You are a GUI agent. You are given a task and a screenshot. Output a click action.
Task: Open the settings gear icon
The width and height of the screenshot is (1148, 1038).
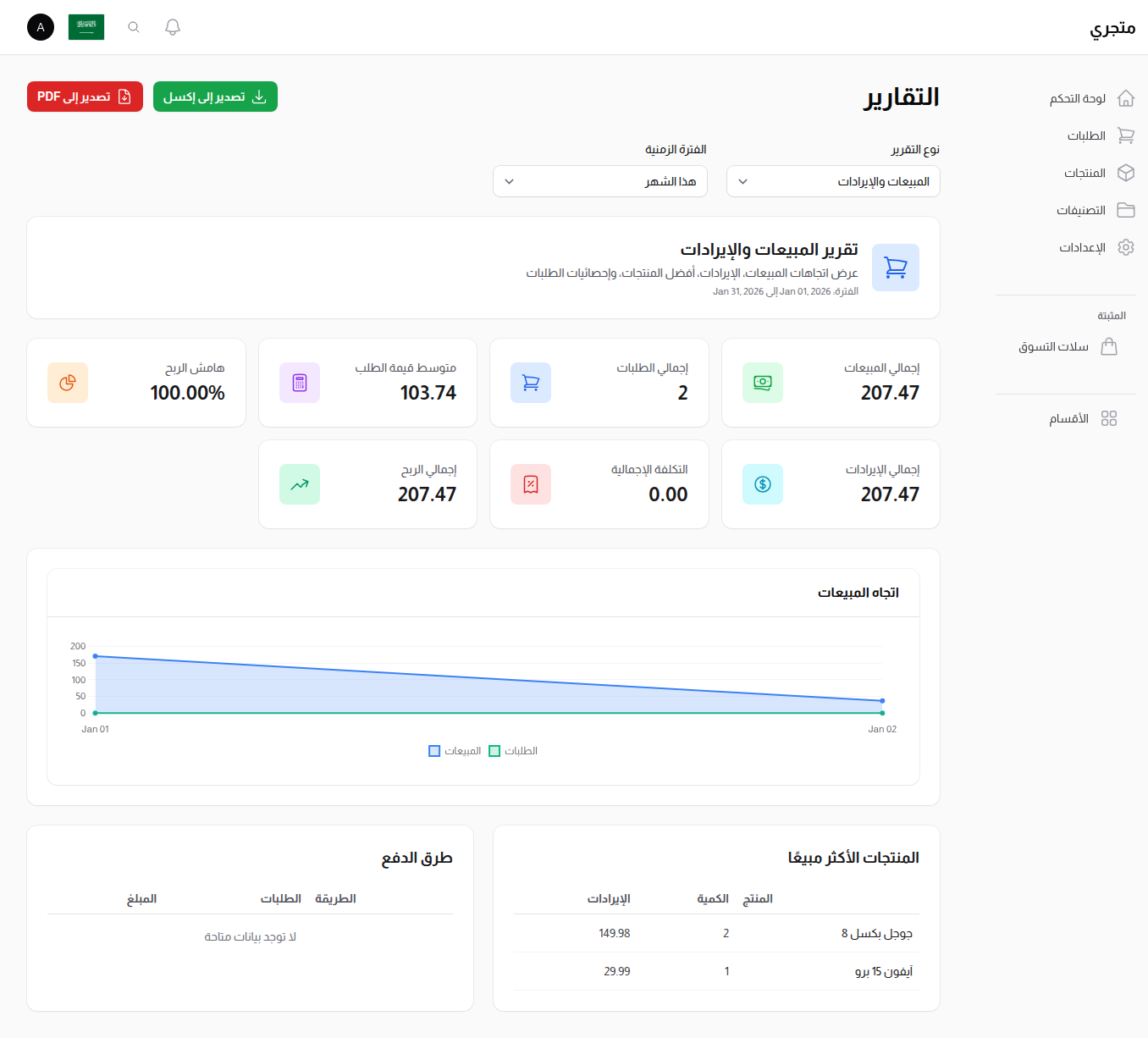1126,247
